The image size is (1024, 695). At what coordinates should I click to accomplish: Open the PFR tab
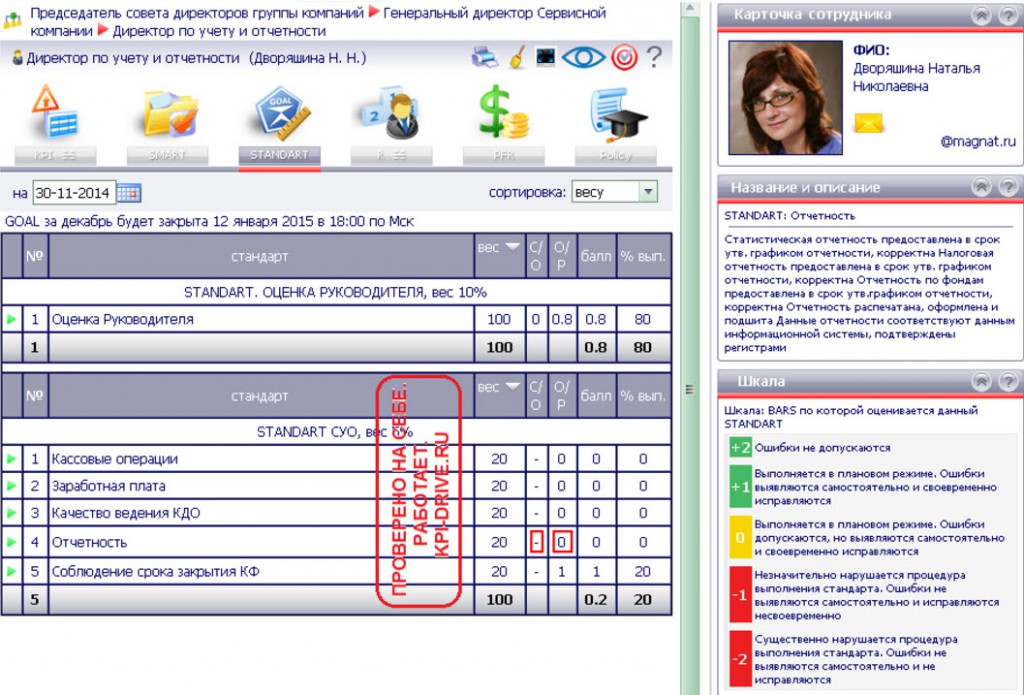504,155
